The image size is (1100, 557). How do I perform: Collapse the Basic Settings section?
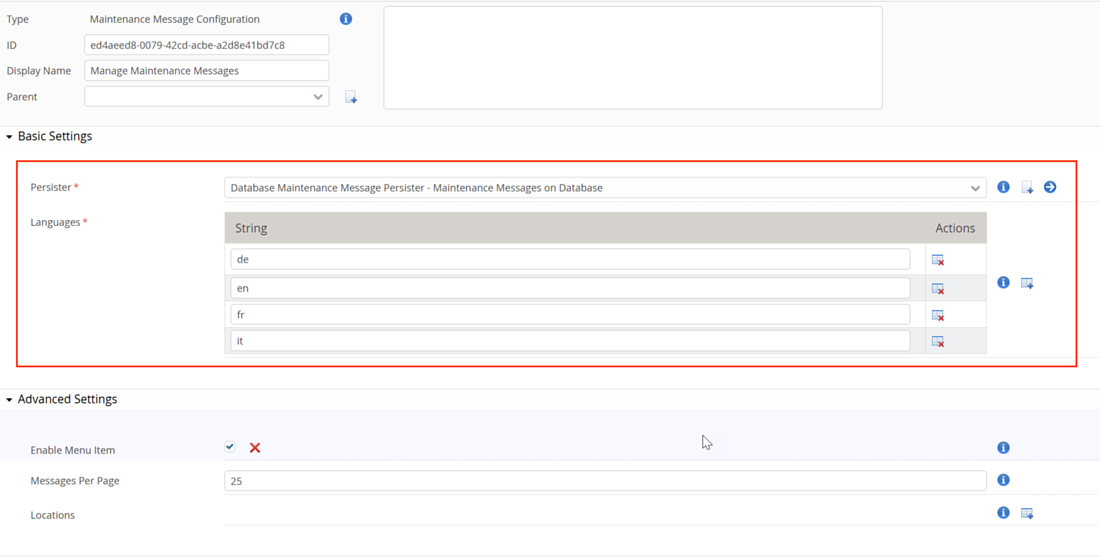tap(10, 137)
